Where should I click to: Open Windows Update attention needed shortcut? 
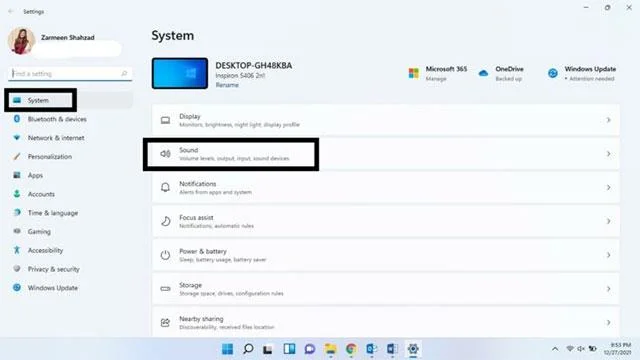click(x=582, y=73)
